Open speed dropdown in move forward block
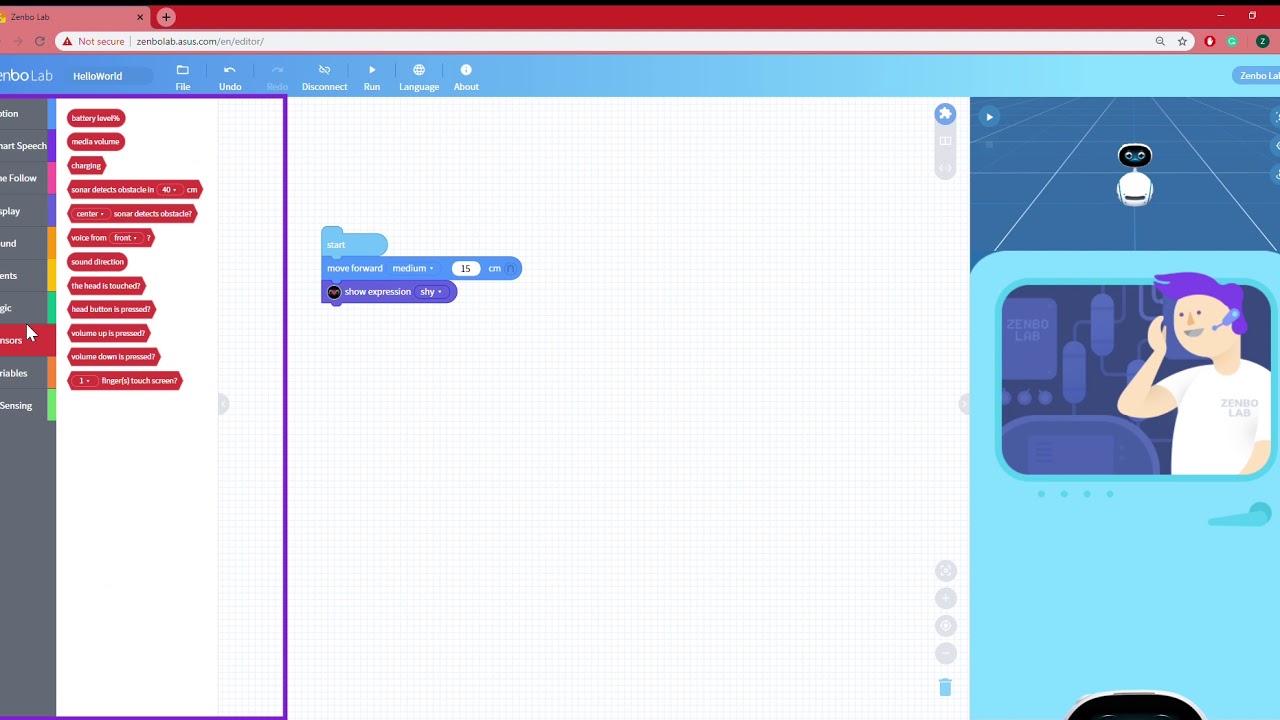 click(414, 268)
